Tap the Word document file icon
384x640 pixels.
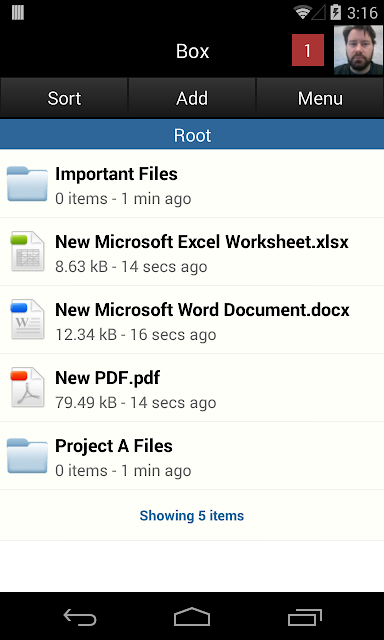tap(27, 319)
